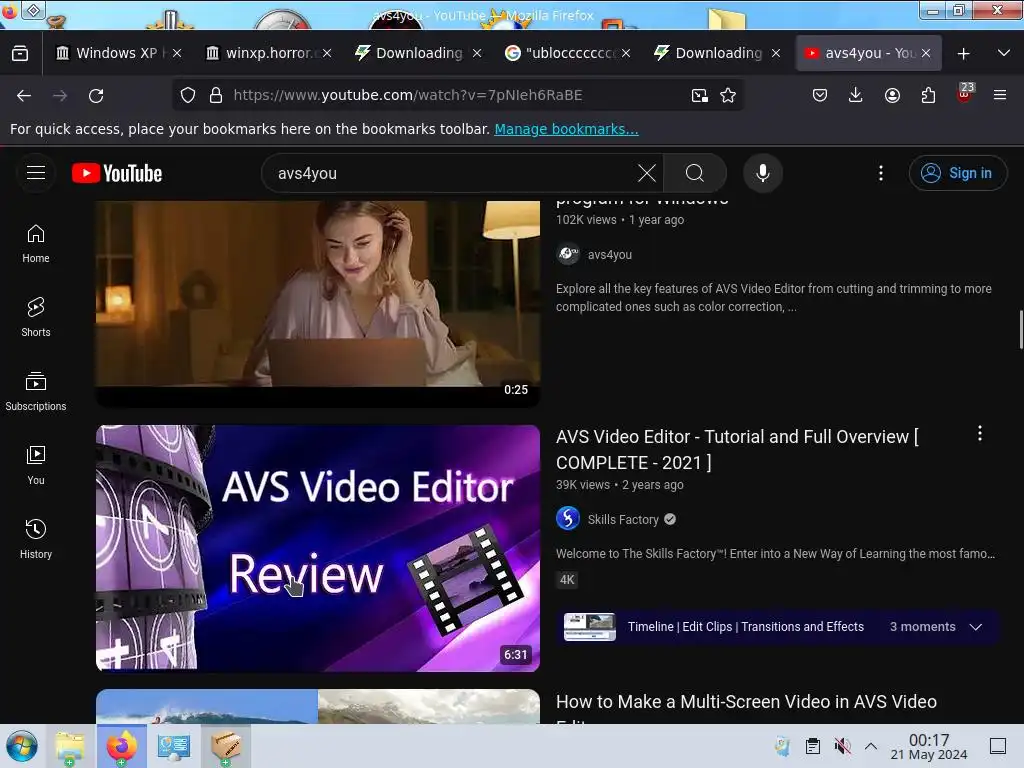The image size is (1024, 768).
Task: Clear the avs4you search text
Action: 647,173
